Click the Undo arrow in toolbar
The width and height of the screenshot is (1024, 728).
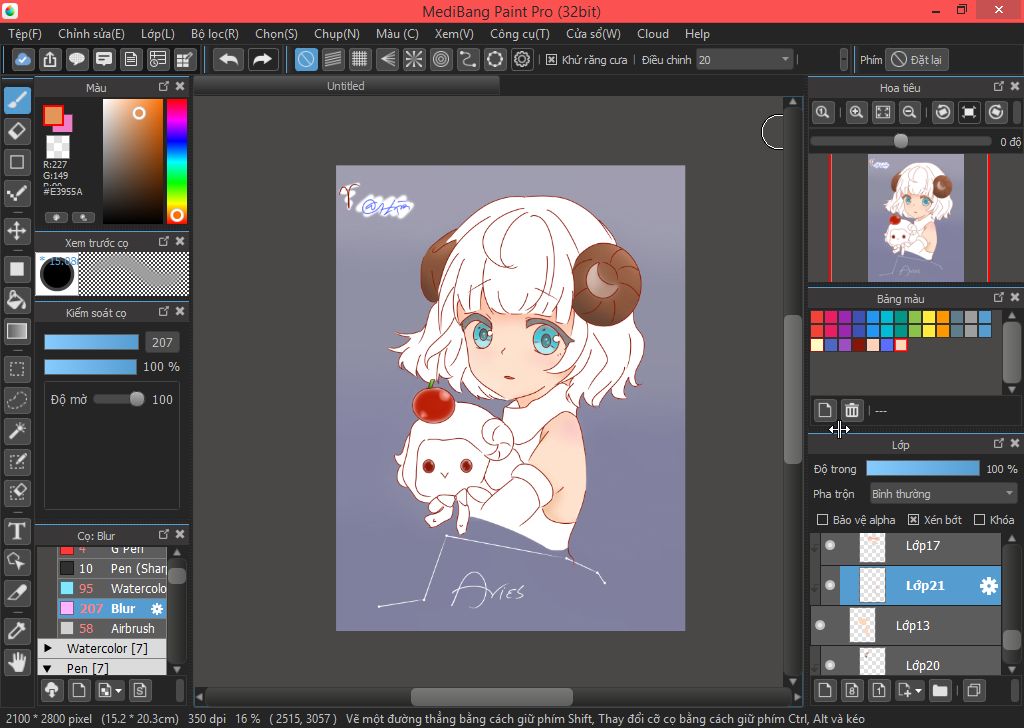pos(229,59)
